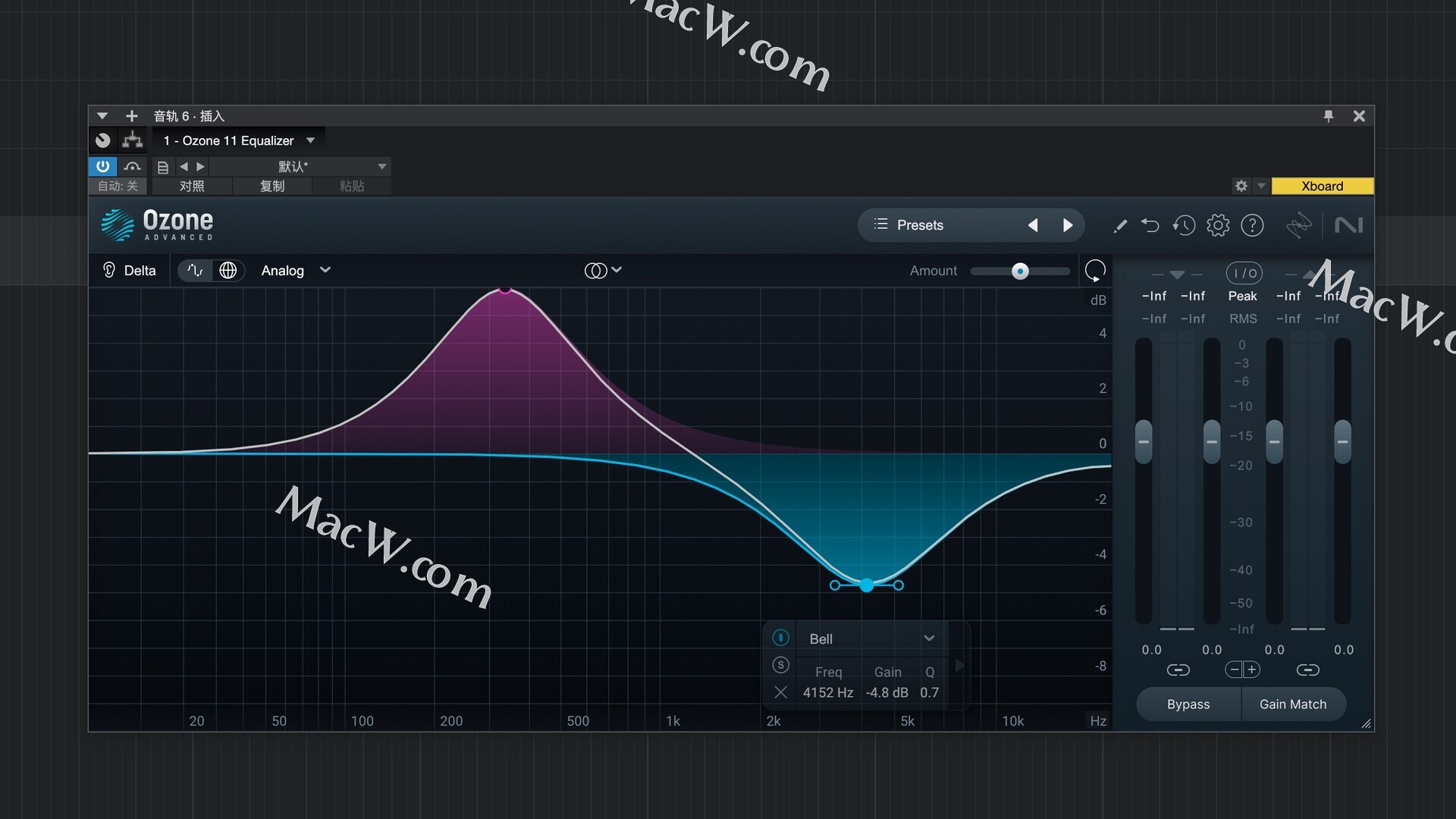Toggle the I/O meter display button
This screenshot has height=819, width=1456.
pyautogui.click(x=1244, y=273)
